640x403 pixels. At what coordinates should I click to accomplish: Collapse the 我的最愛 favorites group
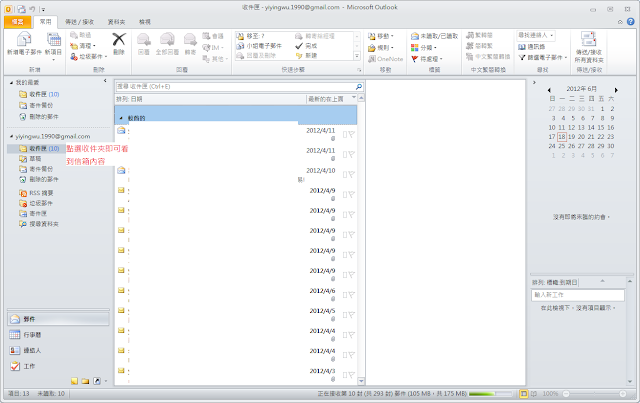pos(12,82)
